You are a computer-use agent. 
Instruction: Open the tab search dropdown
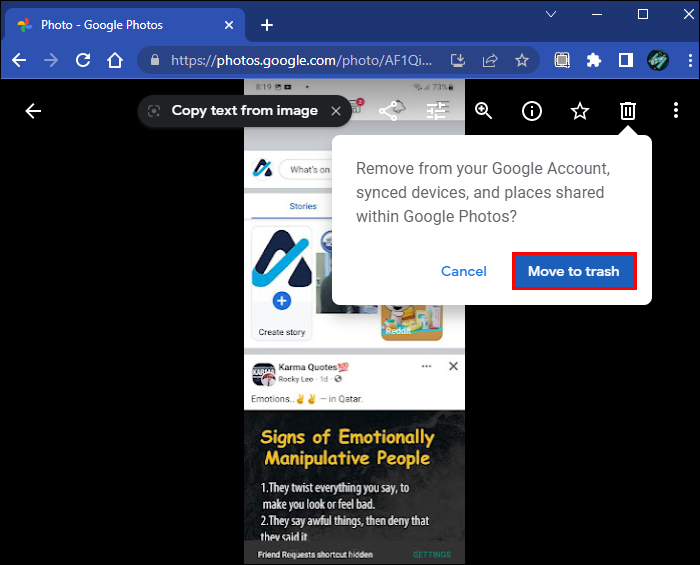[x=551, y=14]
